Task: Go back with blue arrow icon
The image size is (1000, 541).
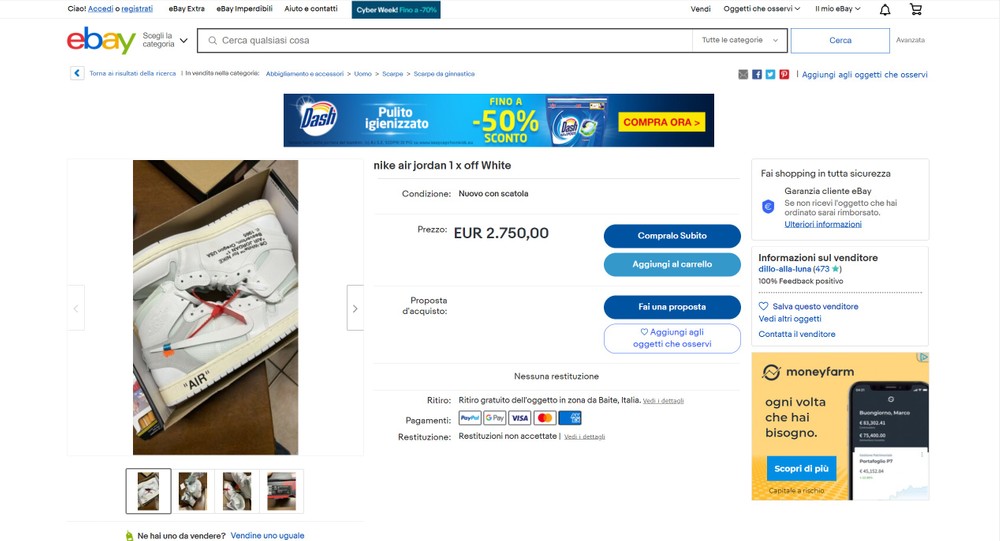Action: coord(77,73)
